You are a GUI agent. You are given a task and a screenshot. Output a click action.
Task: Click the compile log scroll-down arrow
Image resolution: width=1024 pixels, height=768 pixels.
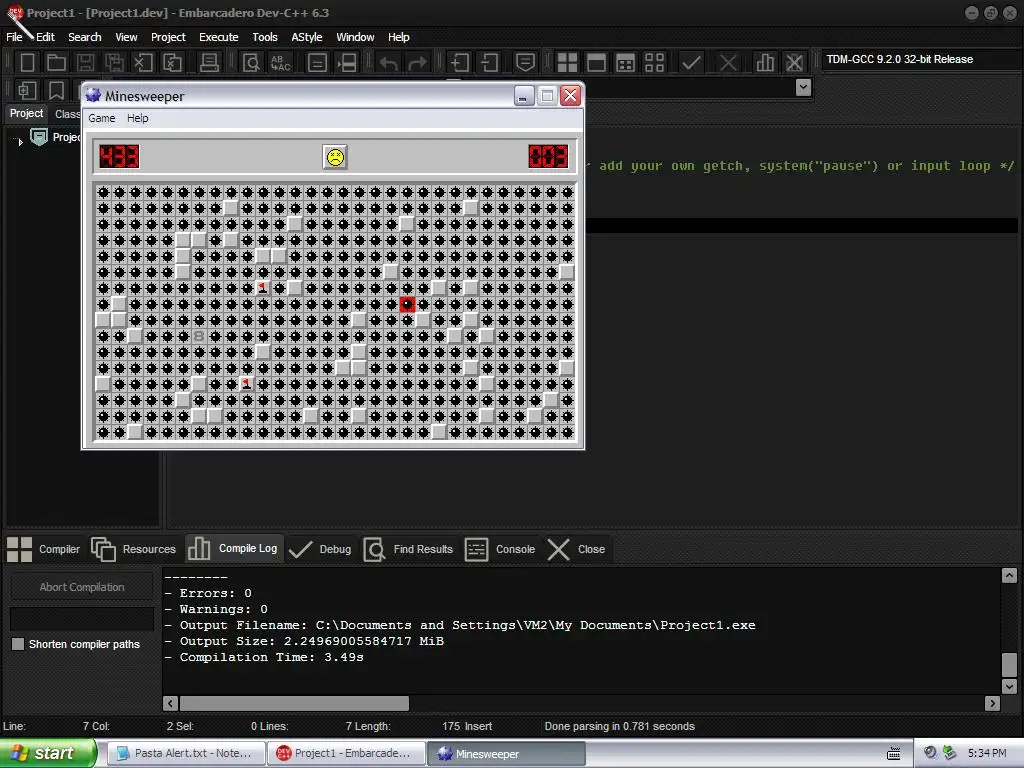pyautogui.click(x=1009, y=686)
